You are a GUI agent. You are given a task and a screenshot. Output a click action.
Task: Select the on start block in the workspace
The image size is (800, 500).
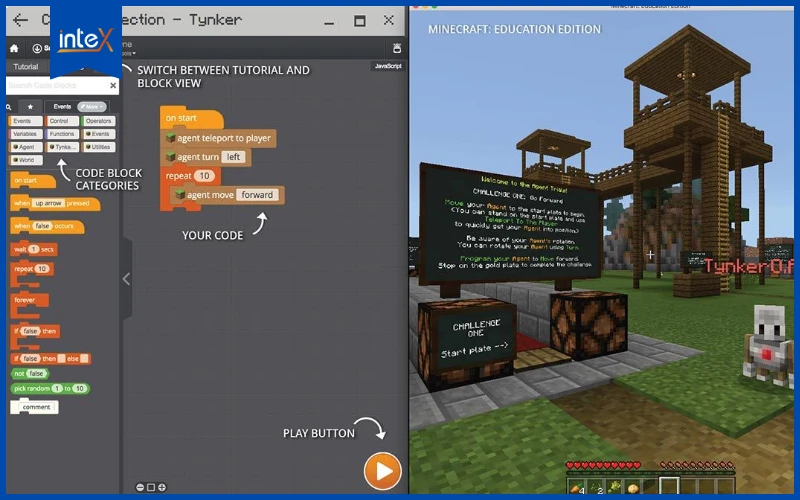(x=191, y=118)
